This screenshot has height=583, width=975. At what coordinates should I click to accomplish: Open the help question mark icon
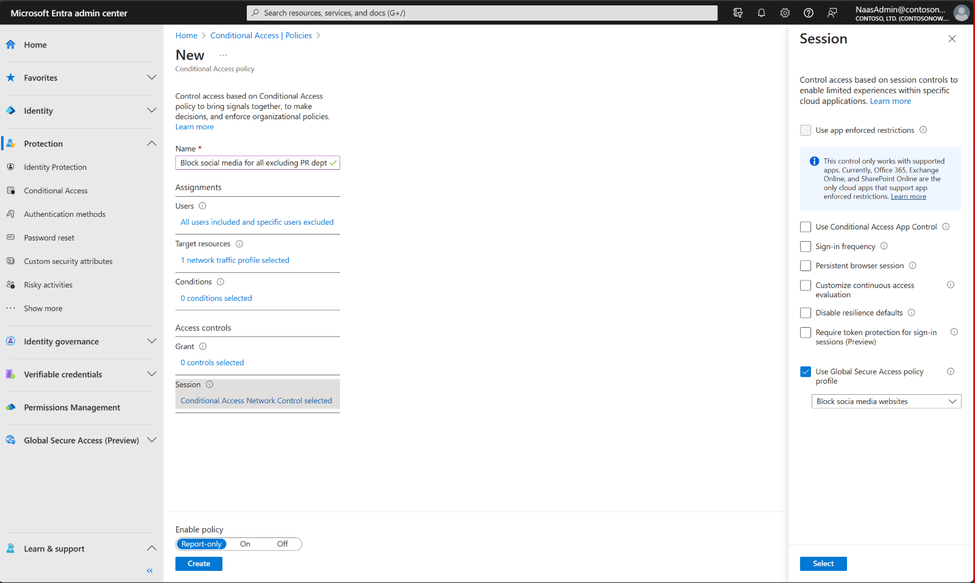click(x=808, y=12)
